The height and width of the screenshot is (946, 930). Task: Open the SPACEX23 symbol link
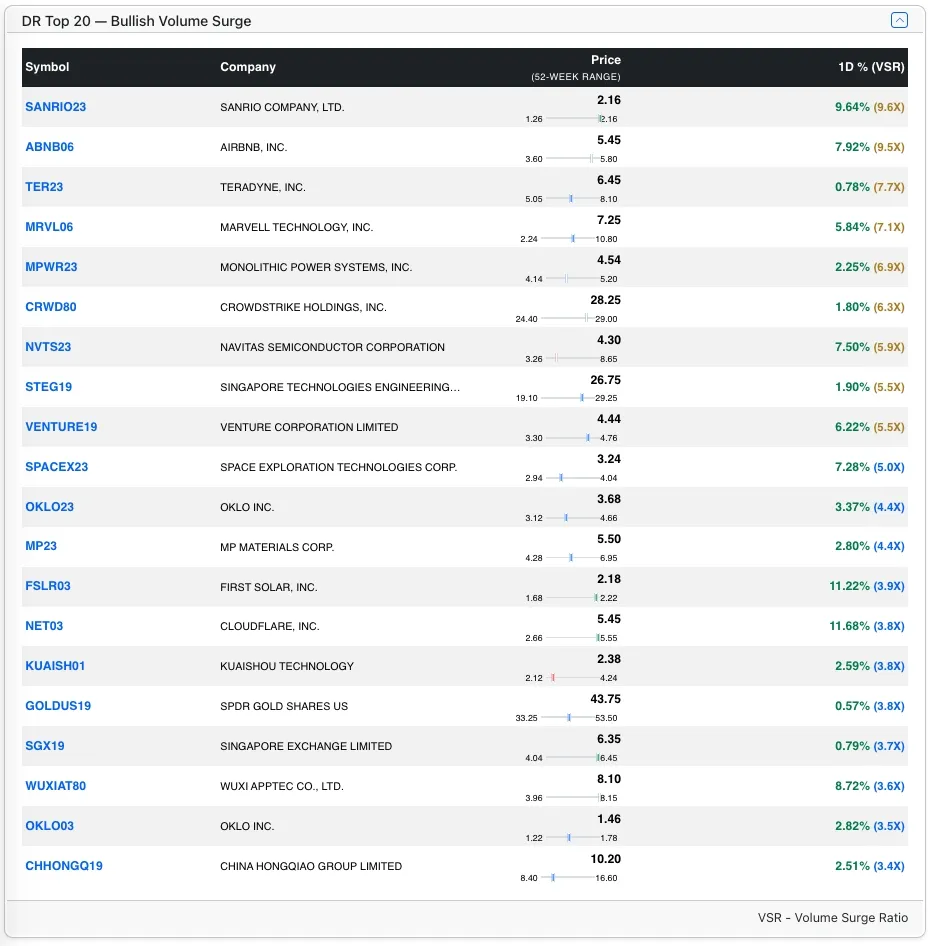click(57, 466)
